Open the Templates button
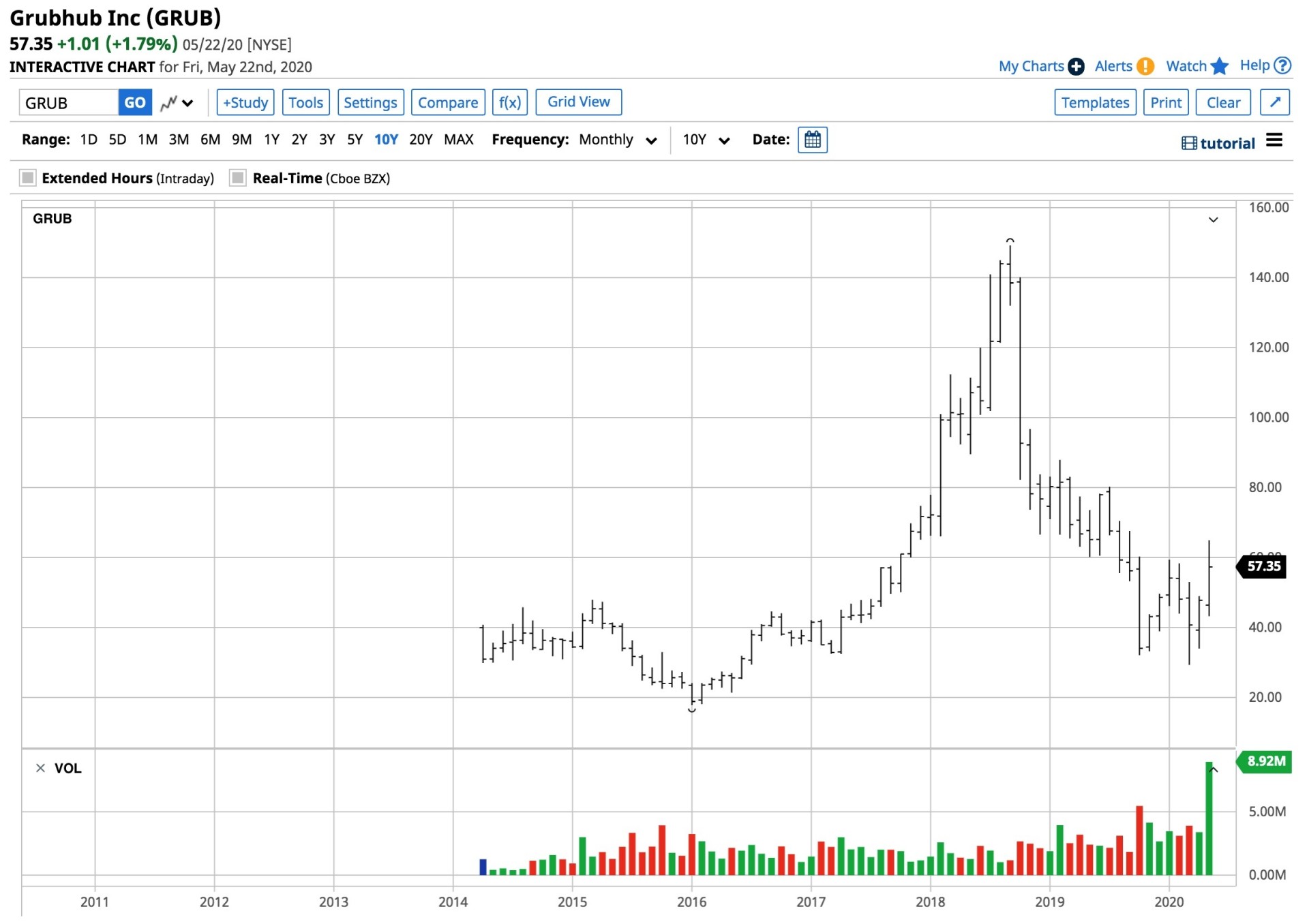 [1095, 103]
